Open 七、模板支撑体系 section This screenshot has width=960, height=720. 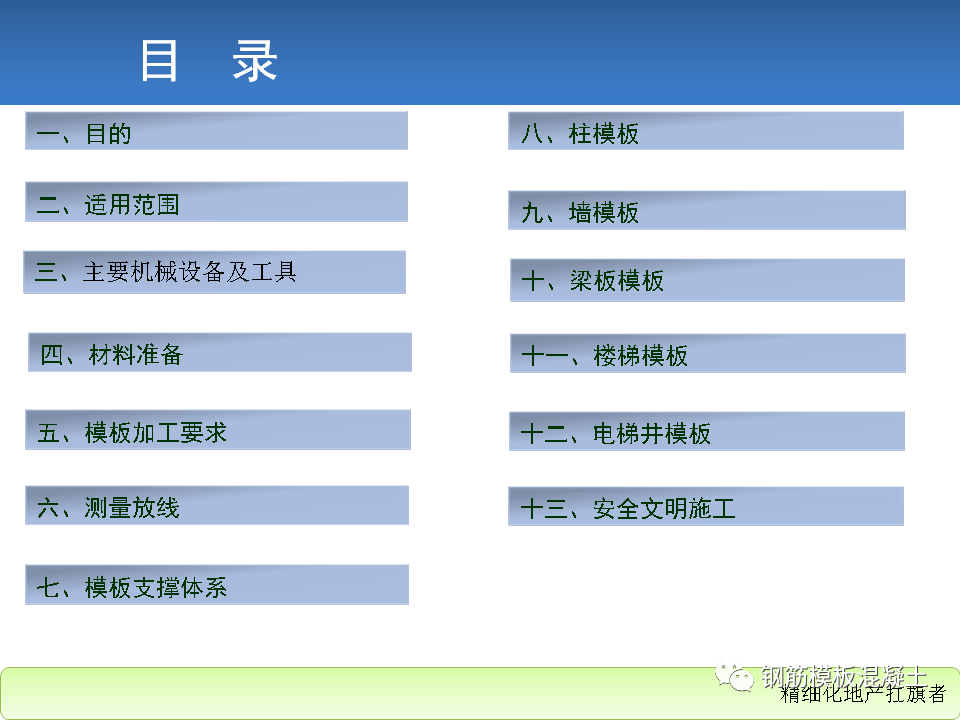coord(217,585)
